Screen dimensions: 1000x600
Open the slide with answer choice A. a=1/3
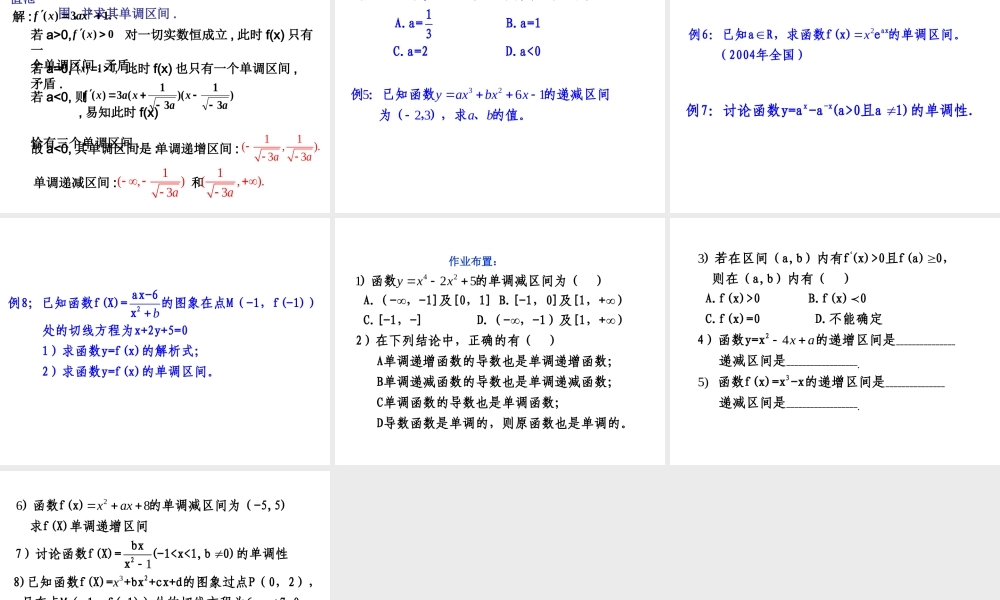coord(499,106)
